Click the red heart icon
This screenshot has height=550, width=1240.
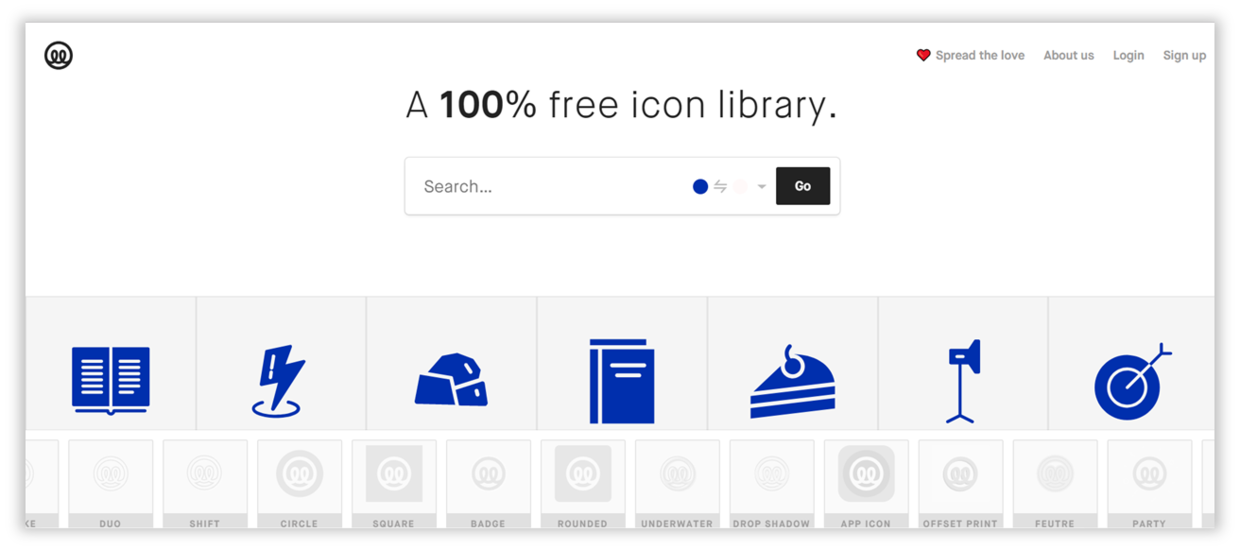(x=923, y=56)
